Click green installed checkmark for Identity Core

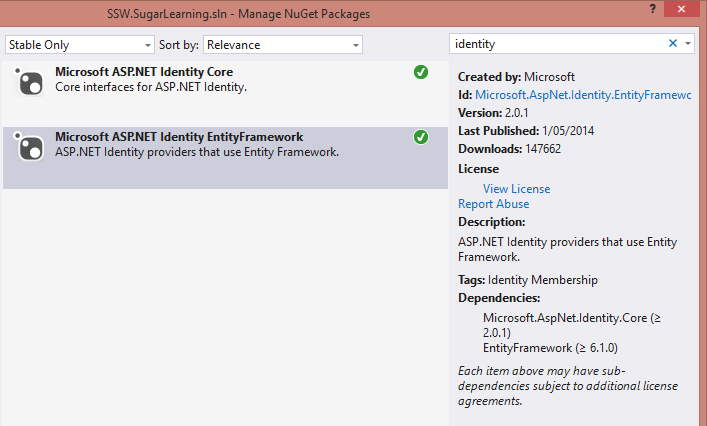(420, 72)
